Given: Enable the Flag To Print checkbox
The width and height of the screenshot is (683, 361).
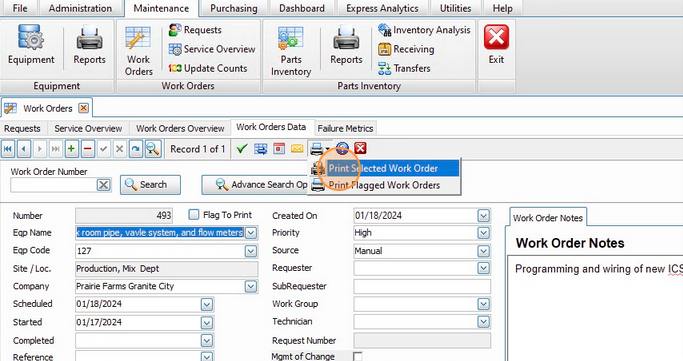Looking at the screenshot, I should [193, 214].
